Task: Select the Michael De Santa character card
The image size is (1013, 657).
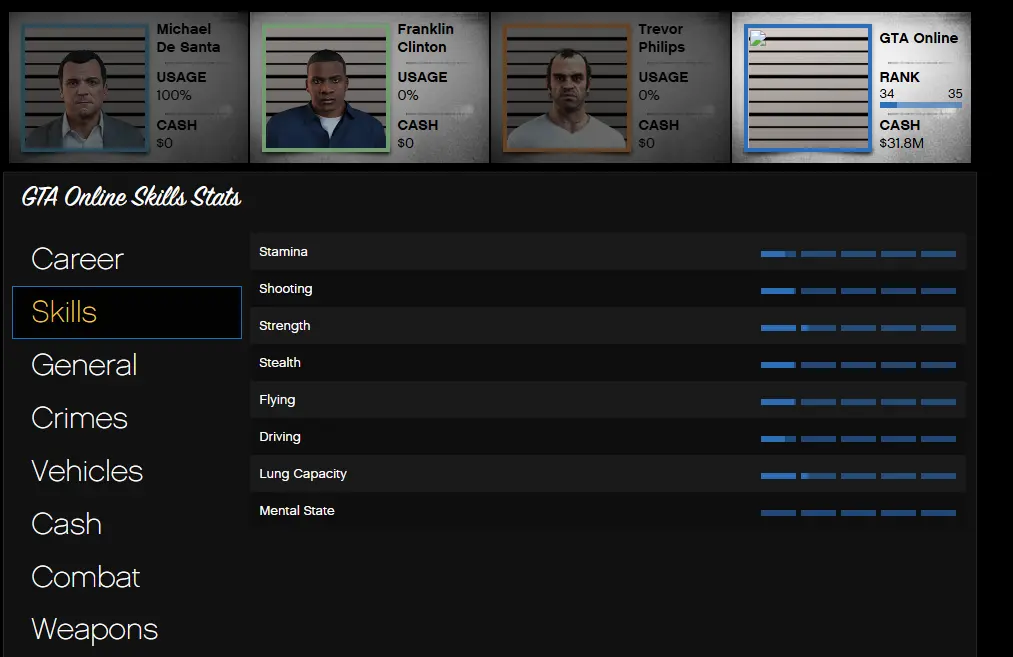Action: (x=128, y=87)
